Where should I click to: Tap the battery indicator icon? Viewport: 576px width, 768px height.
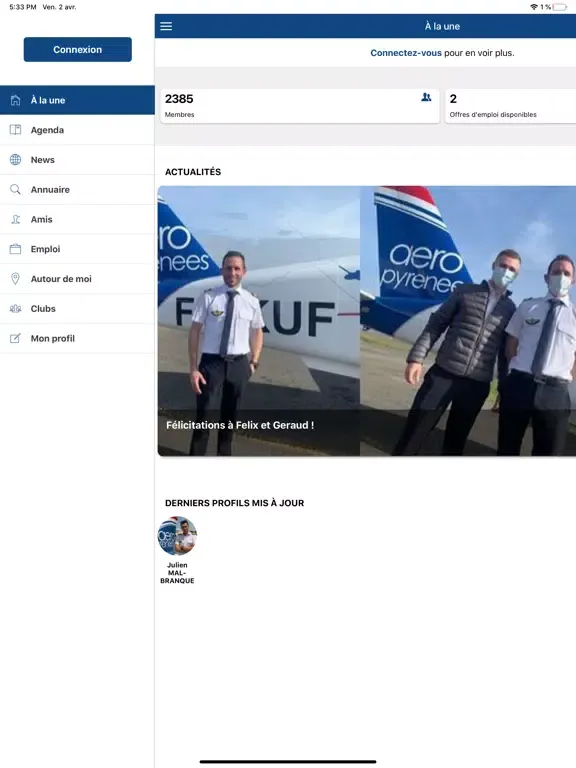[560, 7]
